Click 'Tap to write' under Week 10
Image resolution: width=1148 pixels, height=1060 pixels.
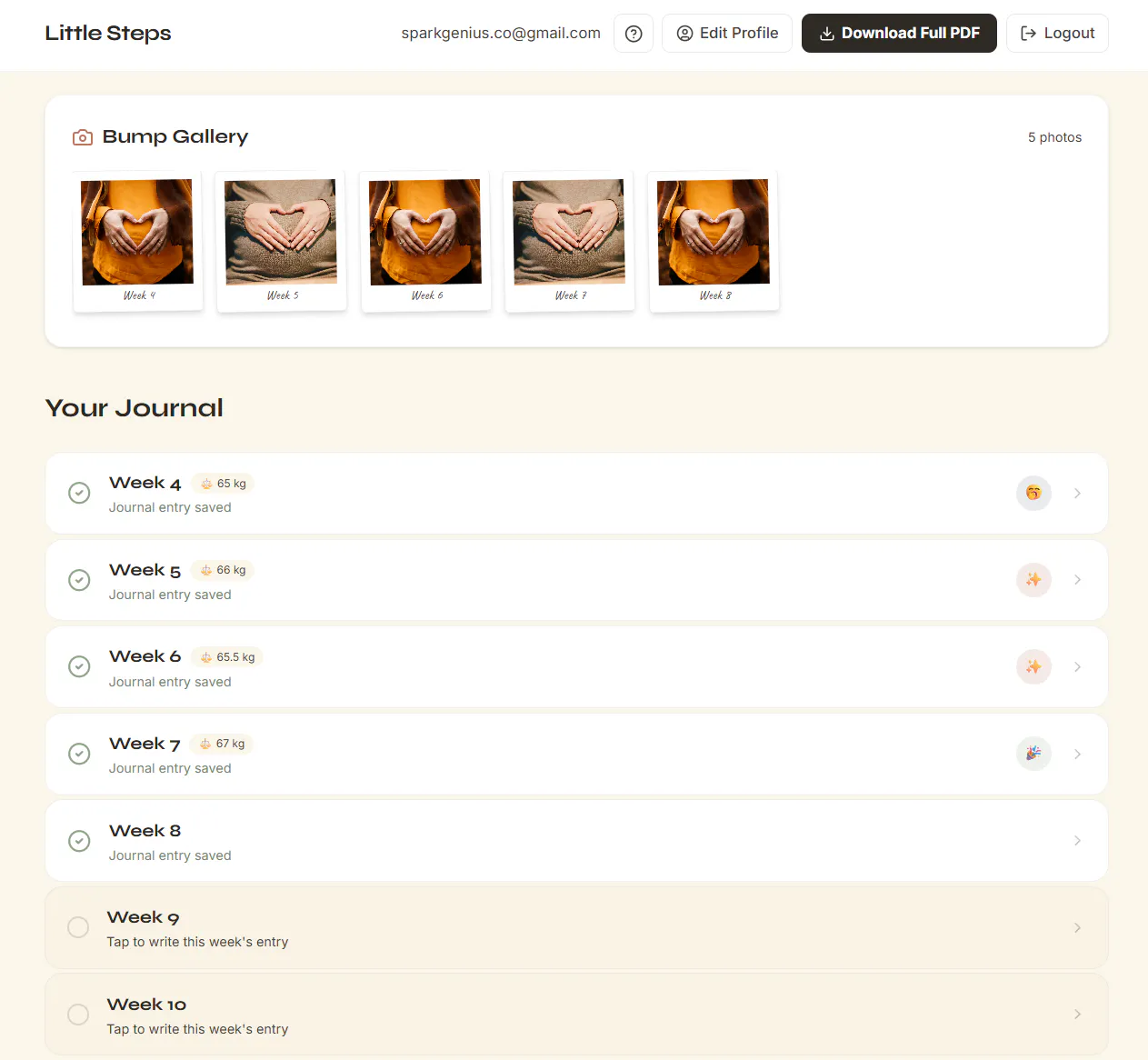(197, 1029)
